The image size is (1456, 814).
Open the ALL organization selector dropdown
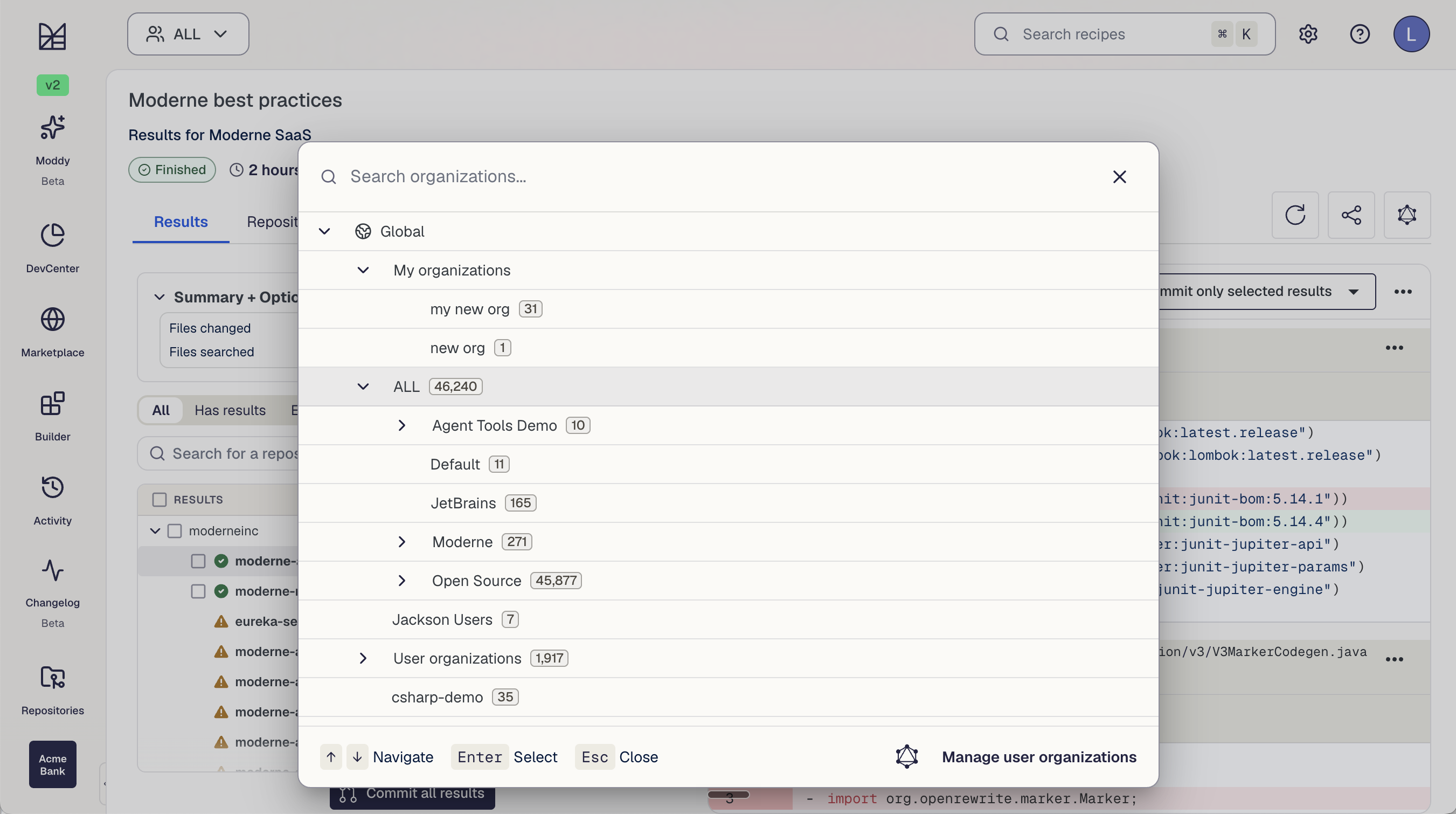[188, 34]
